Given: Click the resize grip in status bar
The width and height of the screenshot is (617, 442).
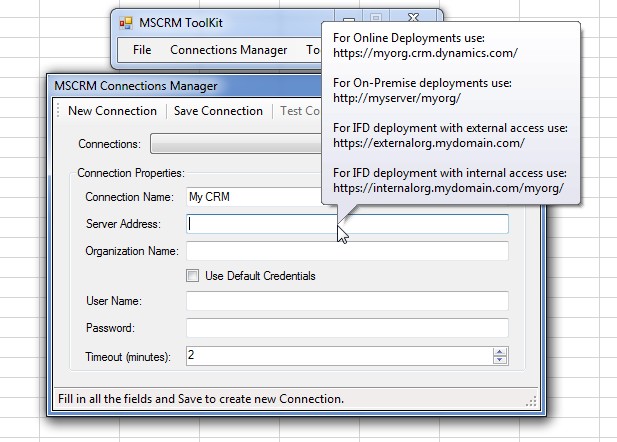Looking at the screenshot, I should (x=531, y=401).
